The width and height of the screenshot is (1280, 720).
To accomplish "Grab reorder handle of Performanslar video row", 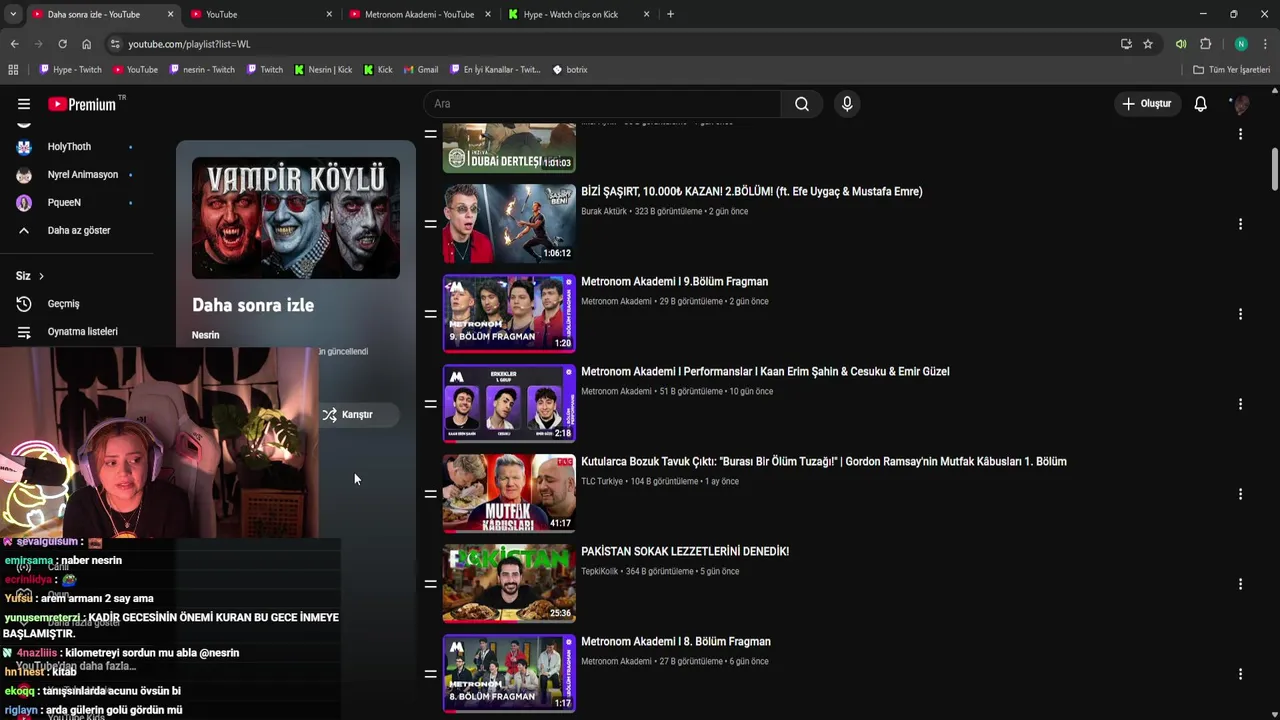I will click(x=430, y=404).
